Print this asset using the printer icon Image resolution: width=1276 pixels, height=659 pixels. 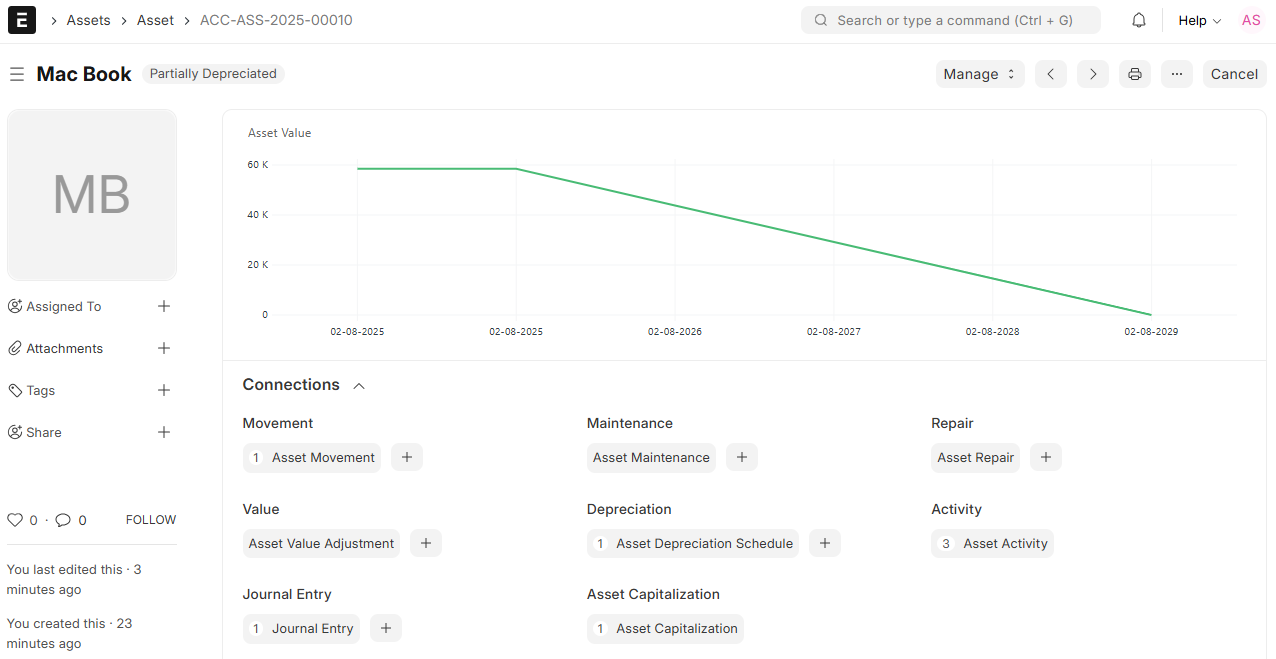1134,74
